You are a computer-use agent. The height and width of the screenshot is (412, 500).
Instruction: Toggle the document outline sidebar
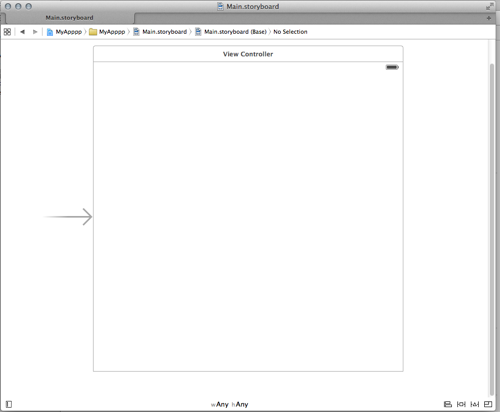pos(9,404)
